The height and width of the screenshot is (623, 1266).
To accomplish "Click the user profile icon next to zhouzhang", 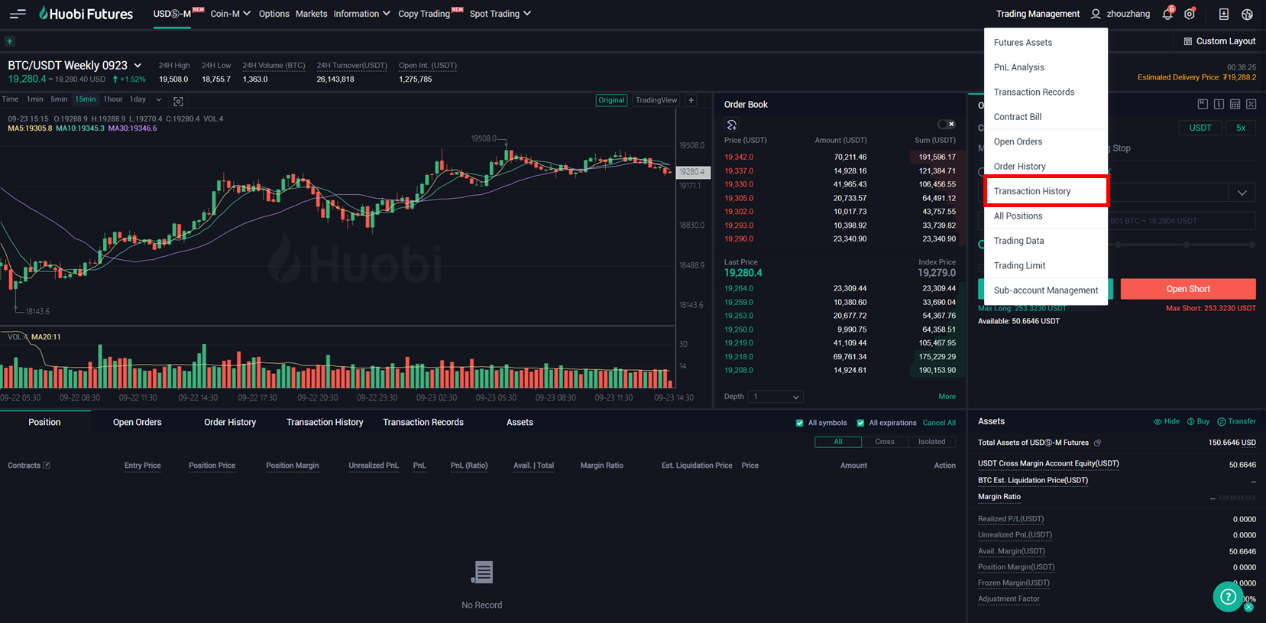I will (1096, 14).
